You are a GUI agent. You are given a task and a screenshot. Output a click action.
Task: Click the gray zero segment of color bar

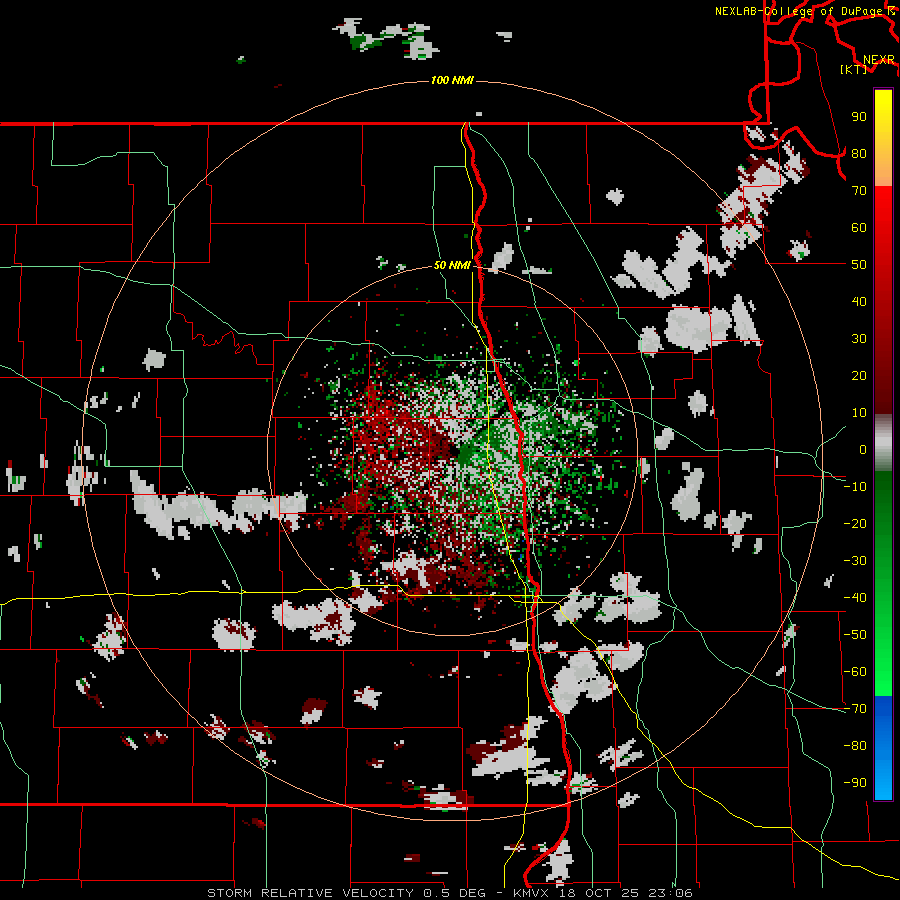[x=883, y=443]
